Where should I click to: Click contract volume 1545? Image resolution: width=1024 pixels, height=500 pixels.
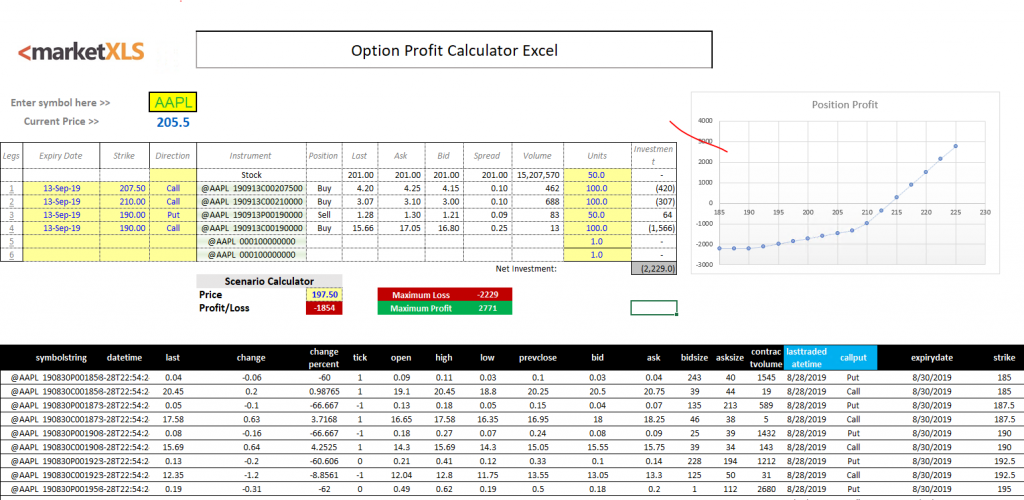766,378
